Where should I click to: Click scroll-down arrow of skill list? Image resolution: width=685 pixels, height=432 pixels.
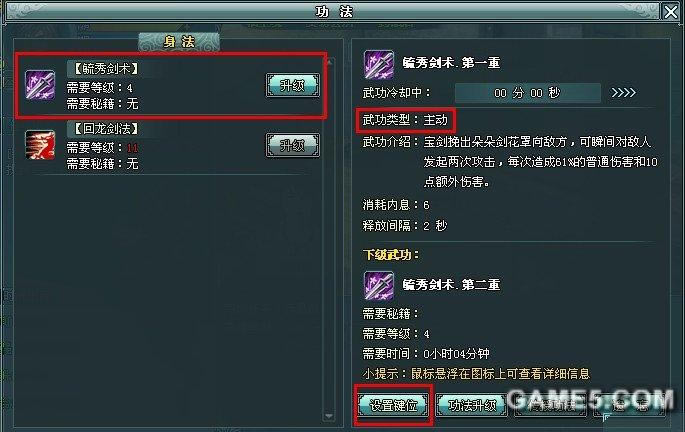click(329, 416)
